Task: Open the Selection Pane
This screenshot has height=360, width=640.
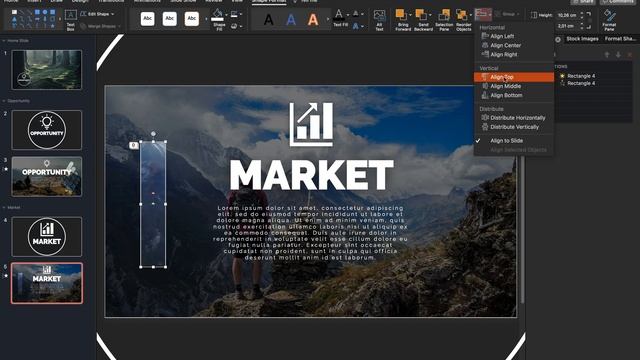Action: [444, 20]
